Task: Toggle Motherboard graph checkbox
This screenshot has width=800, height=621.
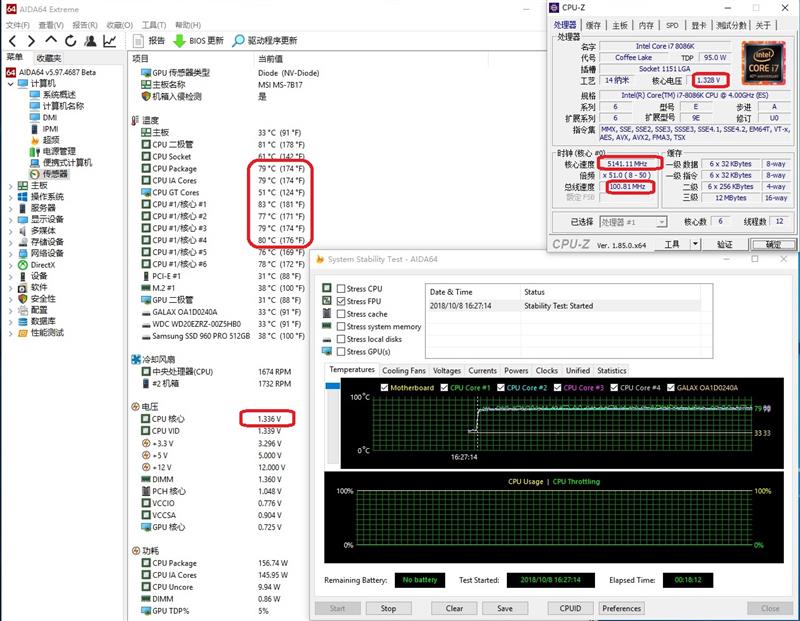Action: [384, 388]
